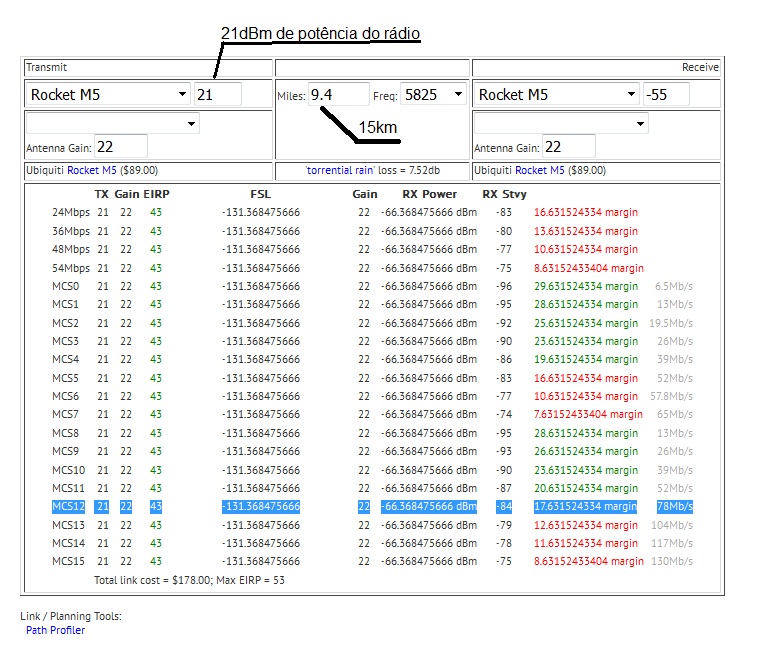Open the empty receive antenna dropdown

[x=561, y=124]
